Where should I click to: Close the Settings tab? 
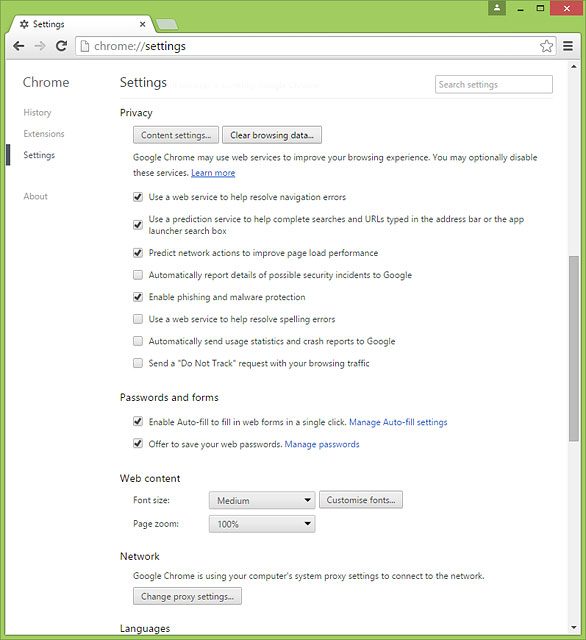(x=142, y=24)
